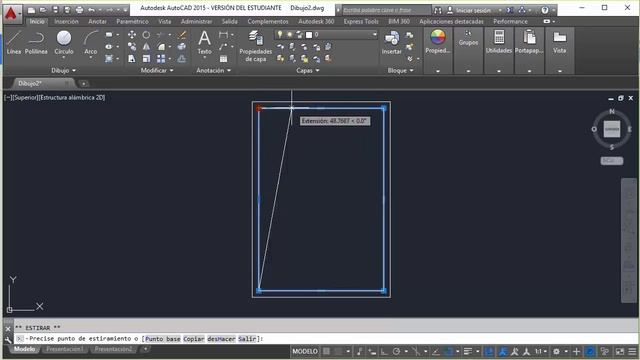This screenshot has height=360, width=640.
Task: Toggle MODELO space button
Action: (305, 351)
